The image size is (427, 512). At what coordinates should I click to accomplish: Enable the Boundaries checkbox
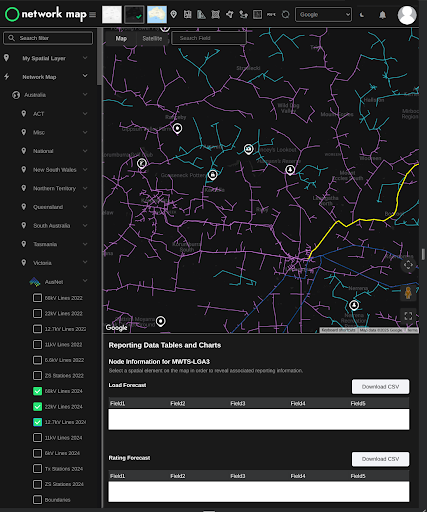[x=37, y=500]
